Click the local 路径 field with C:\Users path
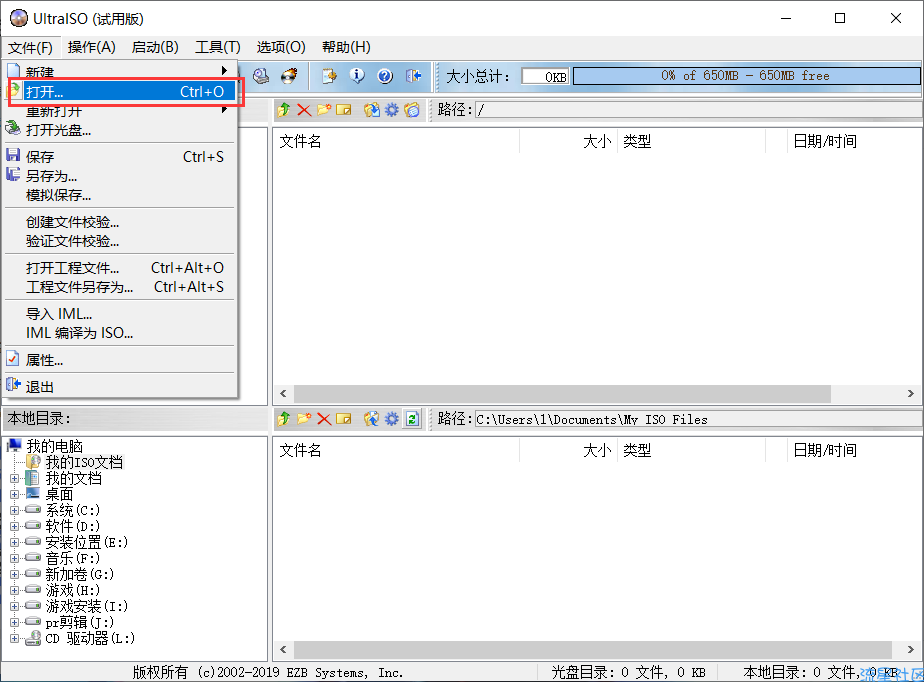 coord(698,419)
